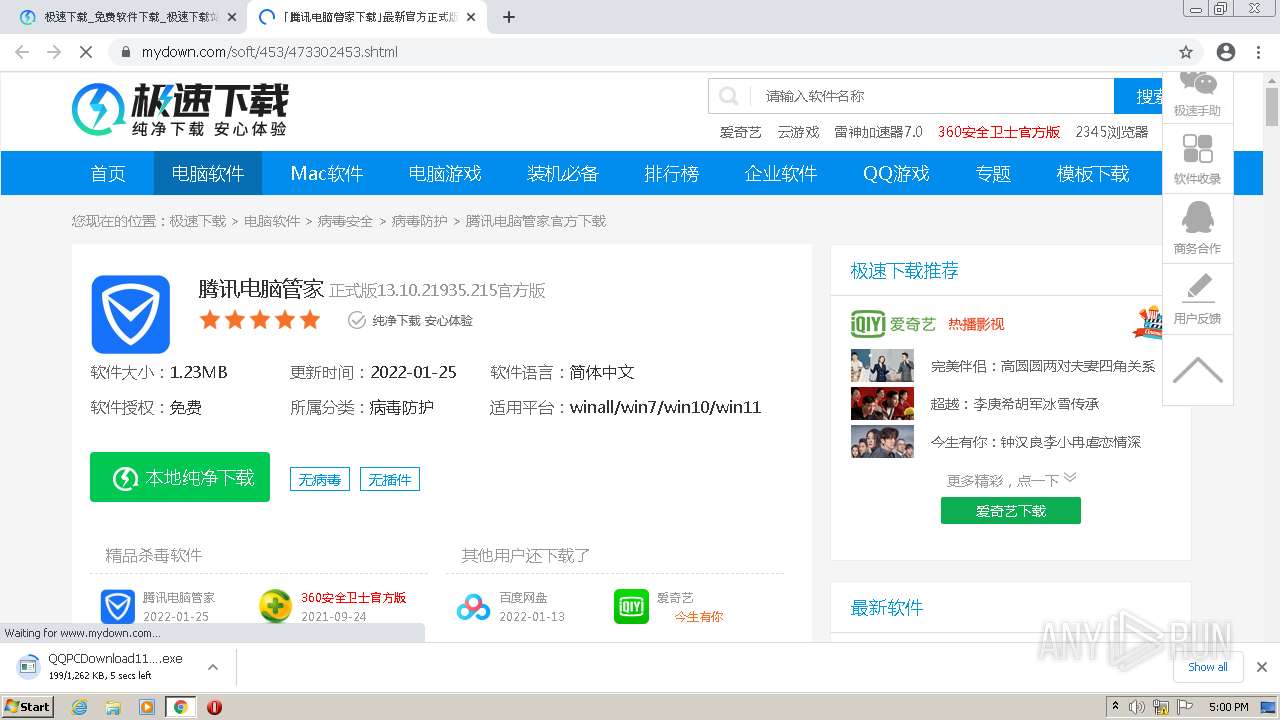Click Chrome icon in taskbar
Viewport: 1280px width, 720px height.
(180, 707)
